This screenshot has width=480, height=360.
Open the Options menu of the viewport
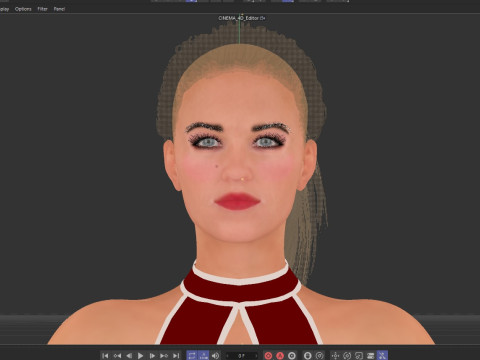tap(23, 9)
